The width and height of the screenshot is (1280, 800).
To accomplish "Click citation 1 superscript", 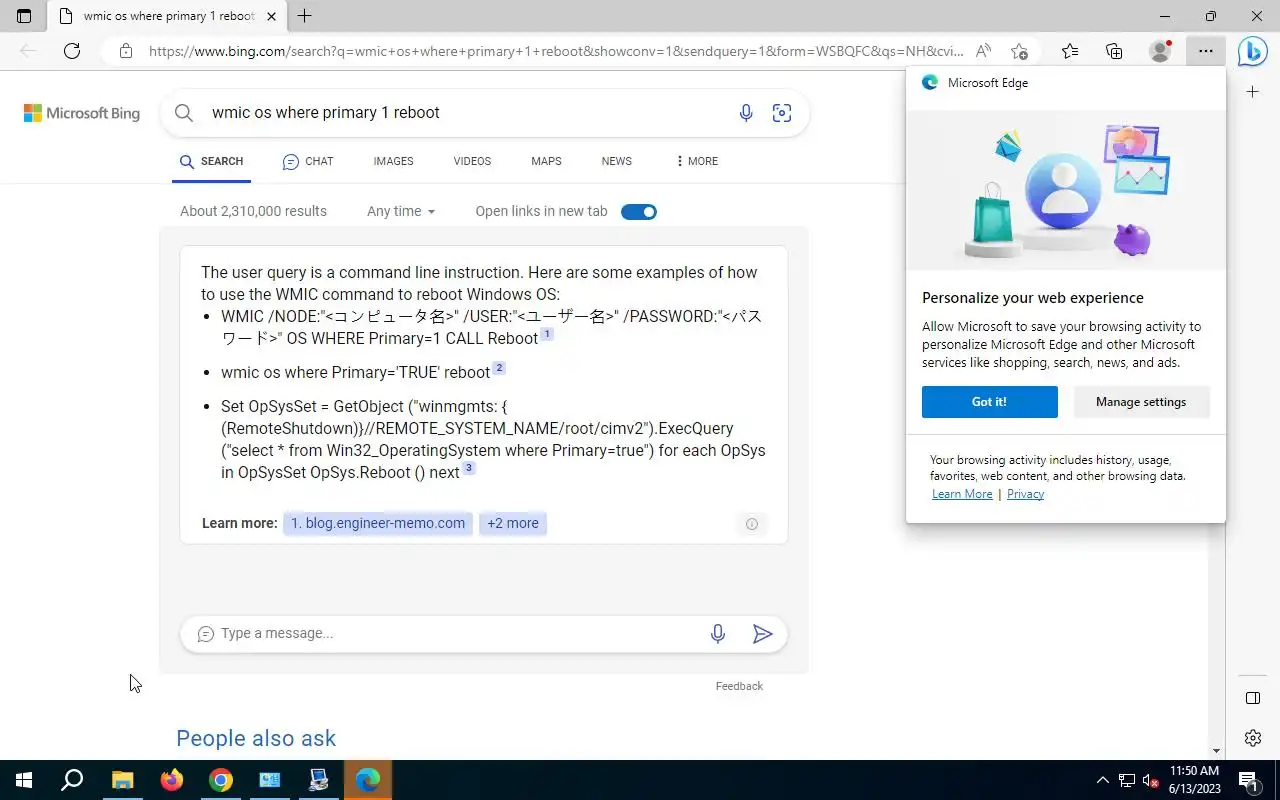I will 547,335.
